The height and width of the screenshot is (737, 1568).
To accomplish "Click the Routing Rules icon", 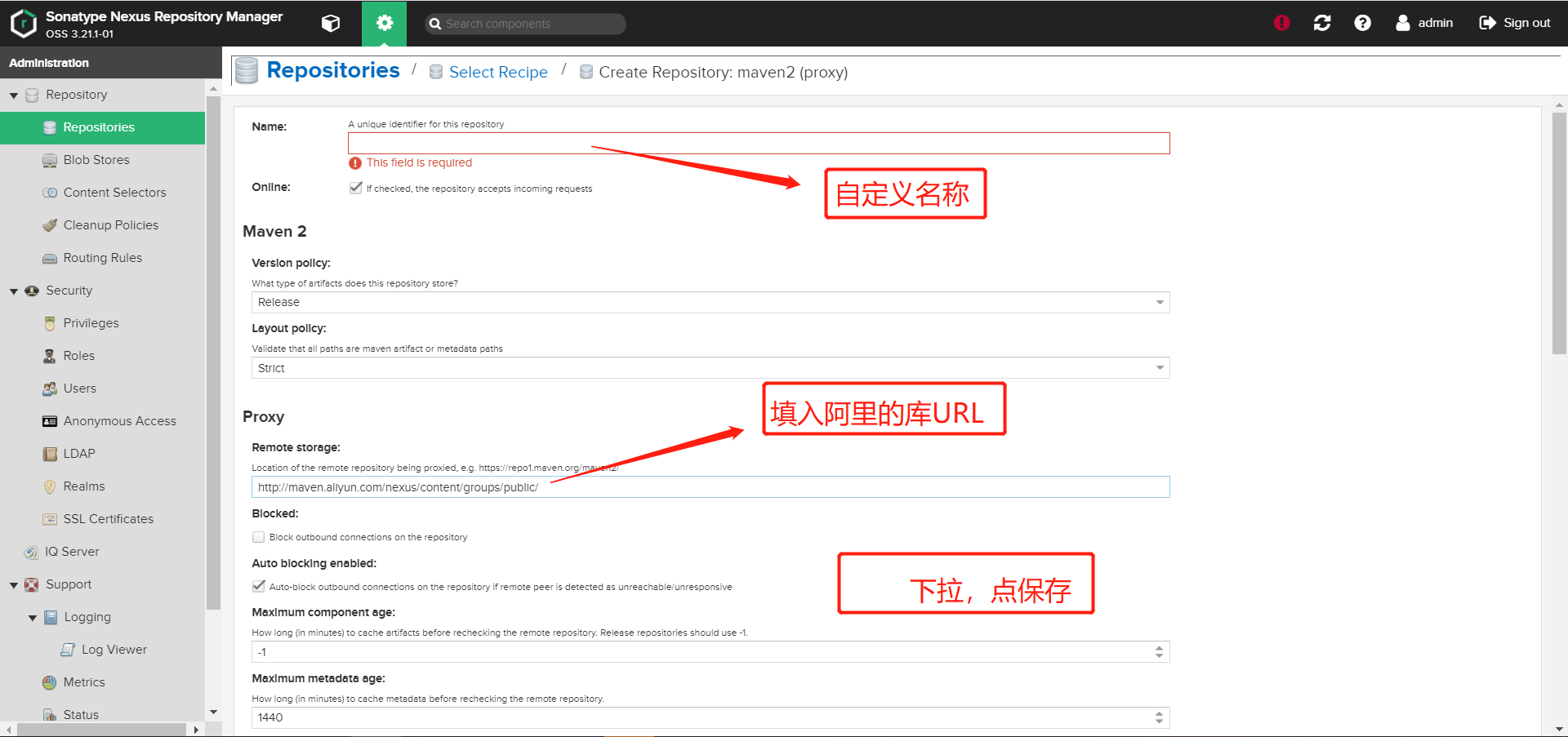I will point(50,258).
